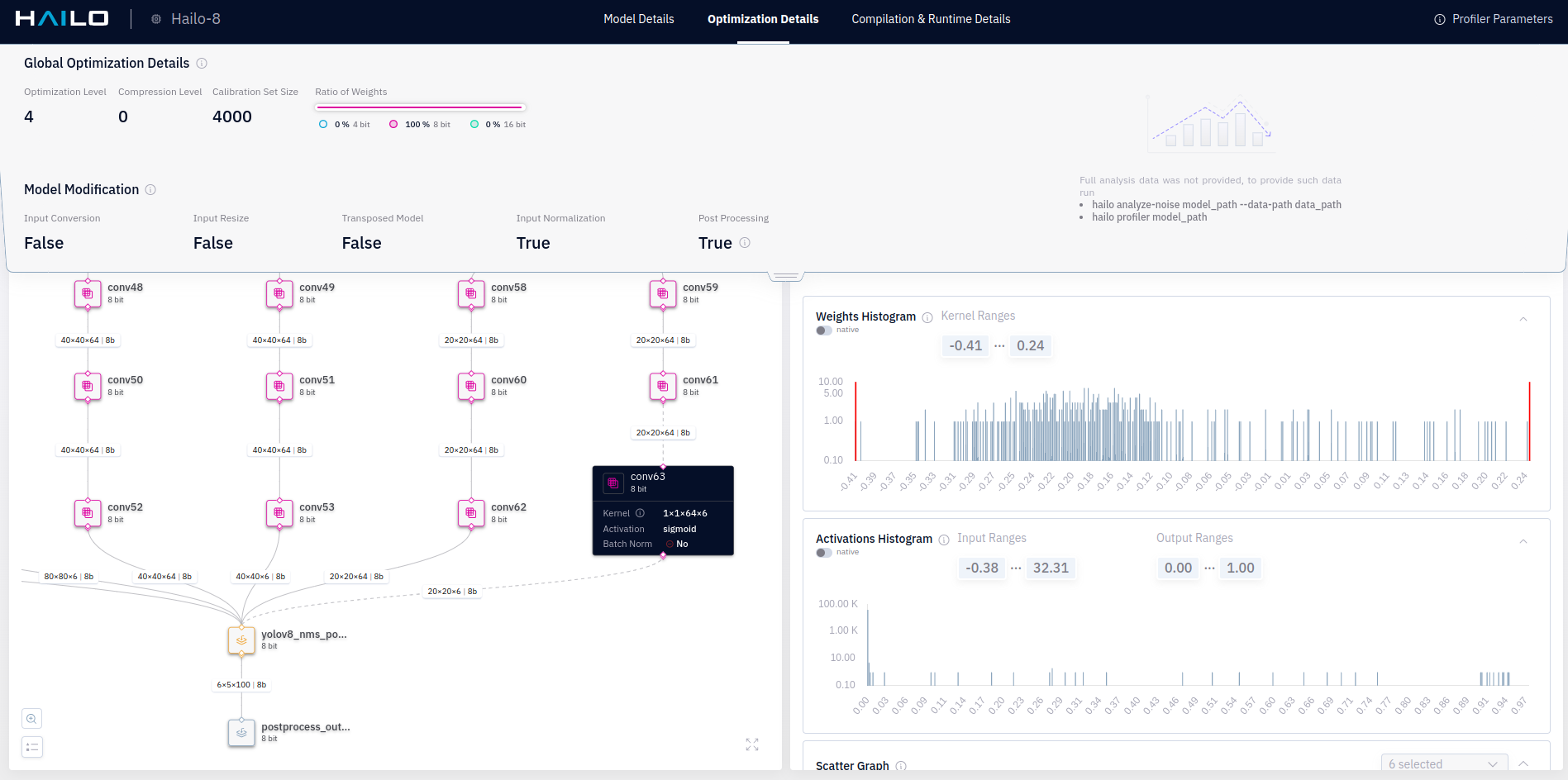Image resolution: width=1568 pixels, height=780 pixels.
Task: Click the Ratio of Weights bar
Action: 420,107
